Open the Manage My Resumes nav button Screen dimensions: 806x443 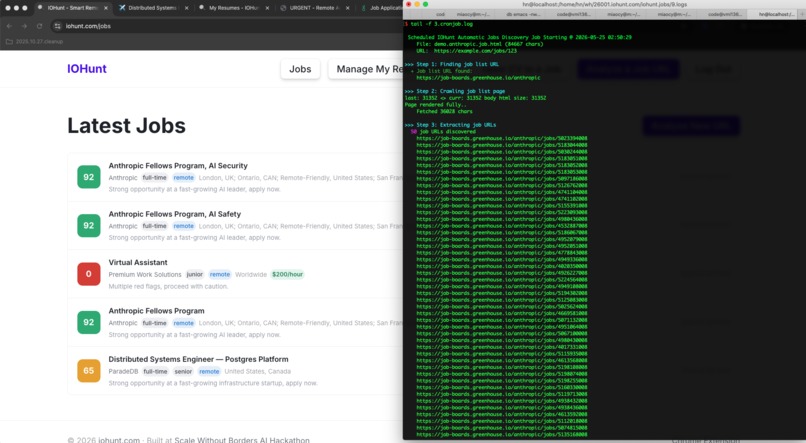(x=366, y=69)
